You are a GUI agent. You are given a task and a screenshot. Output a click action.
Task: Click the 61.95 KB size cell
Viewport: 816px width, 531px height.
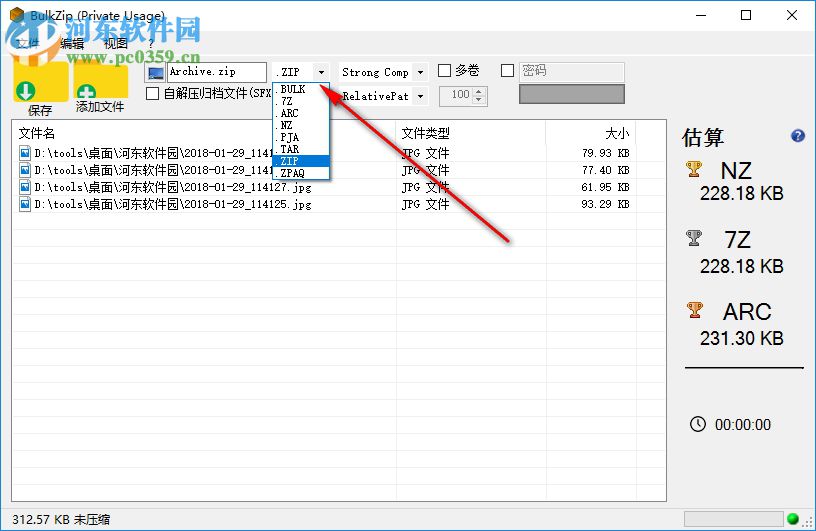(x=605, y=187)
